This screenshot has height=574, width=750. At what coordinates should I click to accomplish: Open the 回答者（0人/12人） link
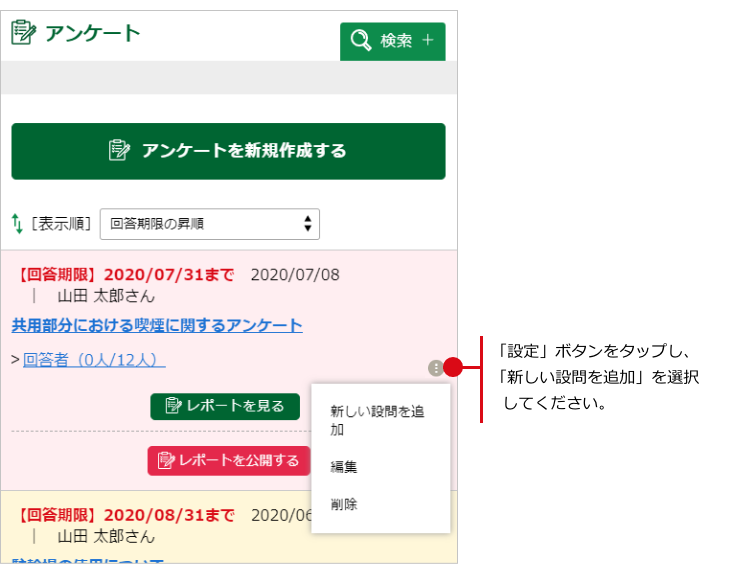(94, 359)
